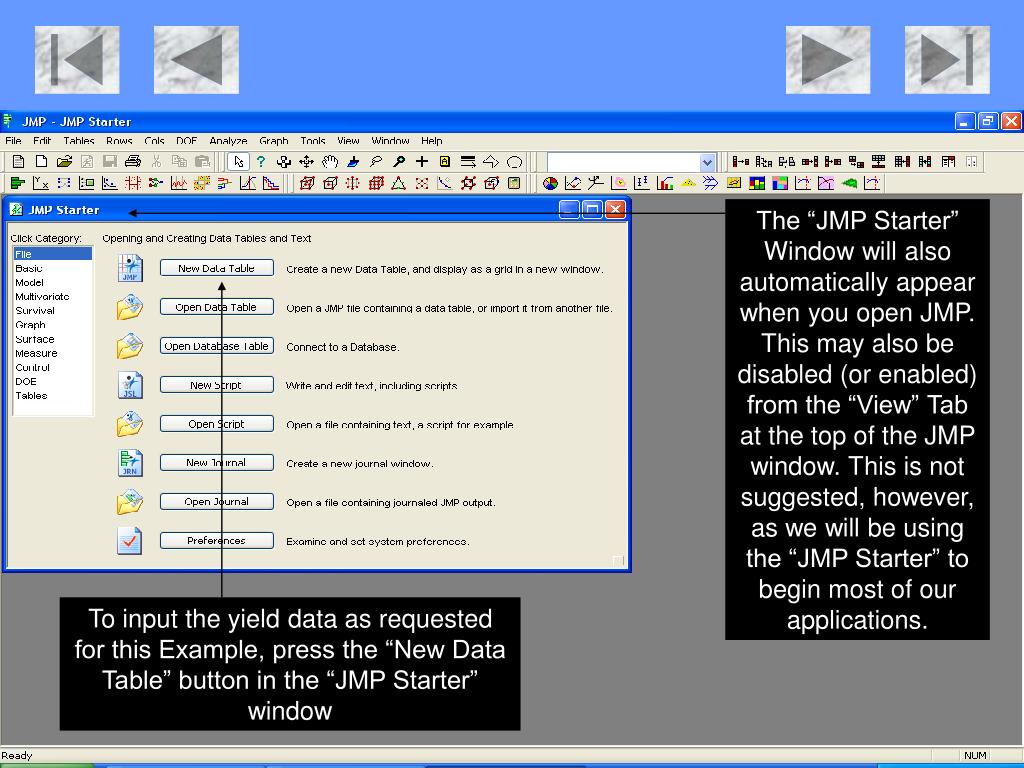Viewport: 1024px width, 768px height.
Task: Select the Grabber hand tool
Action: pos(330,161)
